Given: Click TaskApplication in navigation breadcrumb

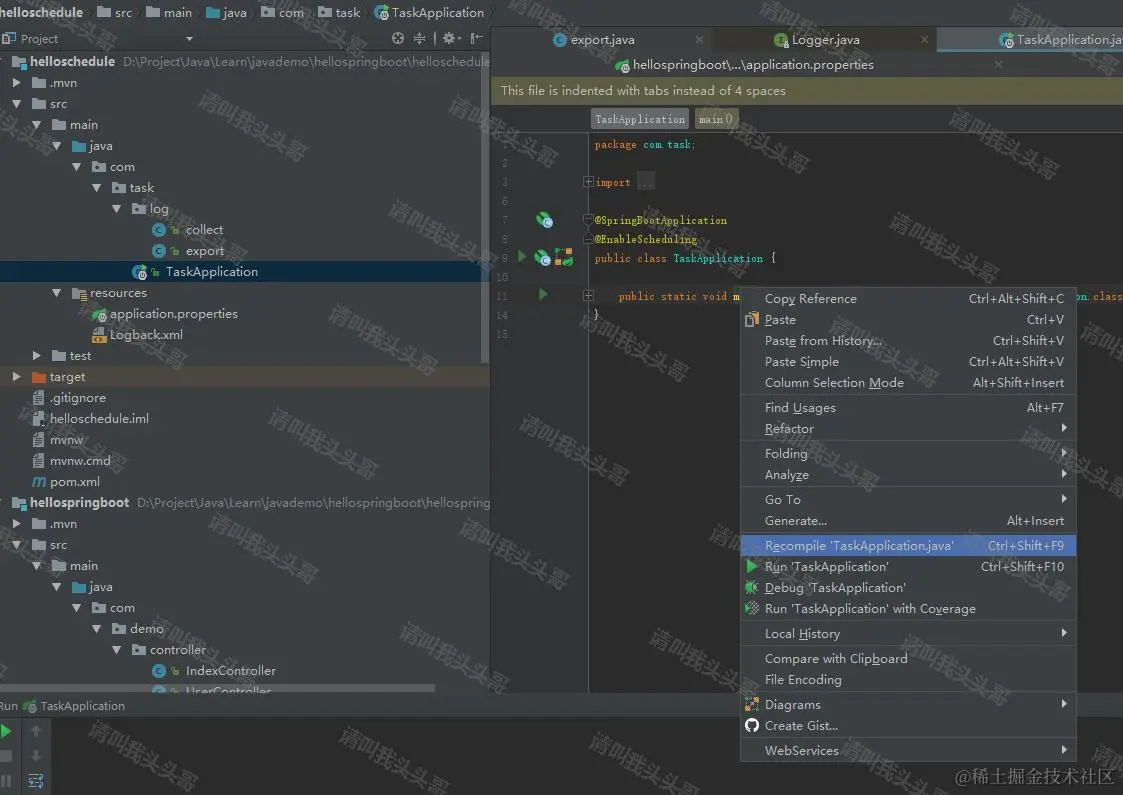Looking at the screenshot, I should [430, 13].
